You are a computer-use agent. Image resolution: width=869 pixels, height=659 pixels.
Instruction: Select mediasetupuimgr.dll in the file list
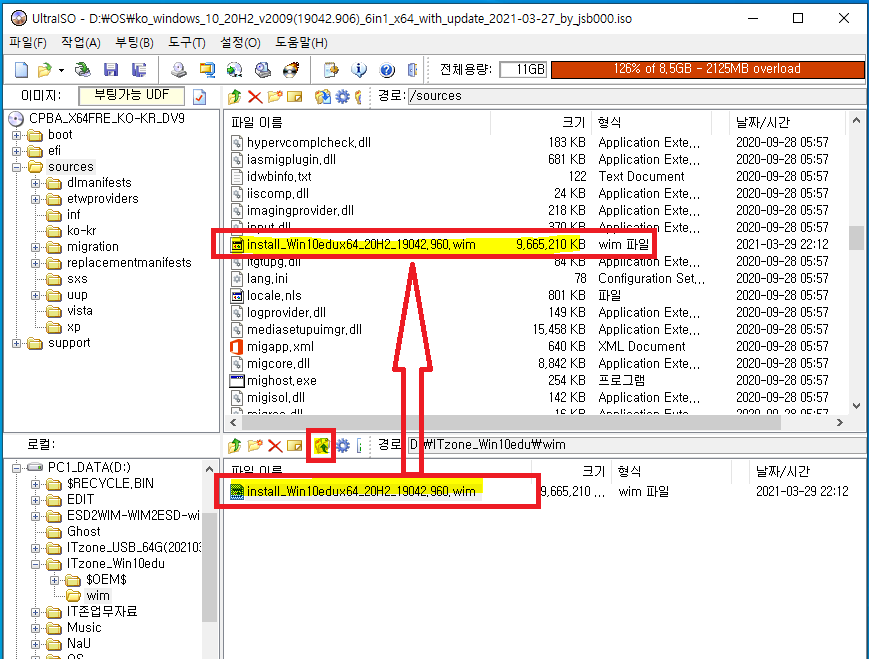coord(304,330)
